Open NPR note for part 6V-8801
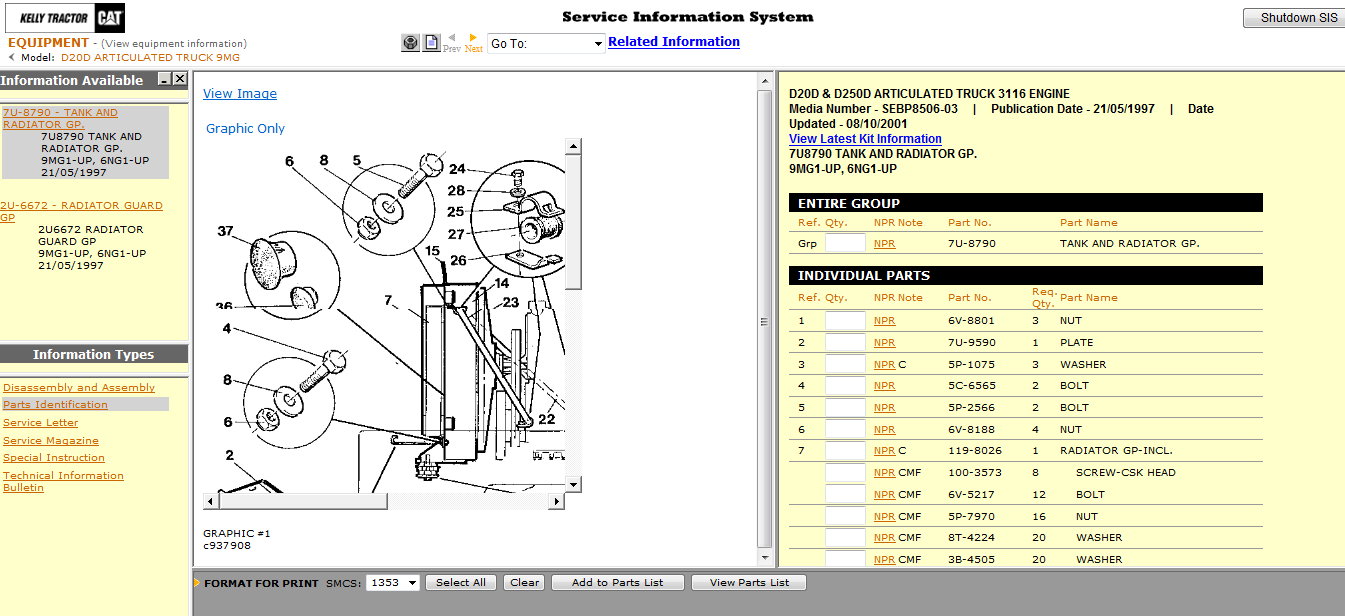 884,320
